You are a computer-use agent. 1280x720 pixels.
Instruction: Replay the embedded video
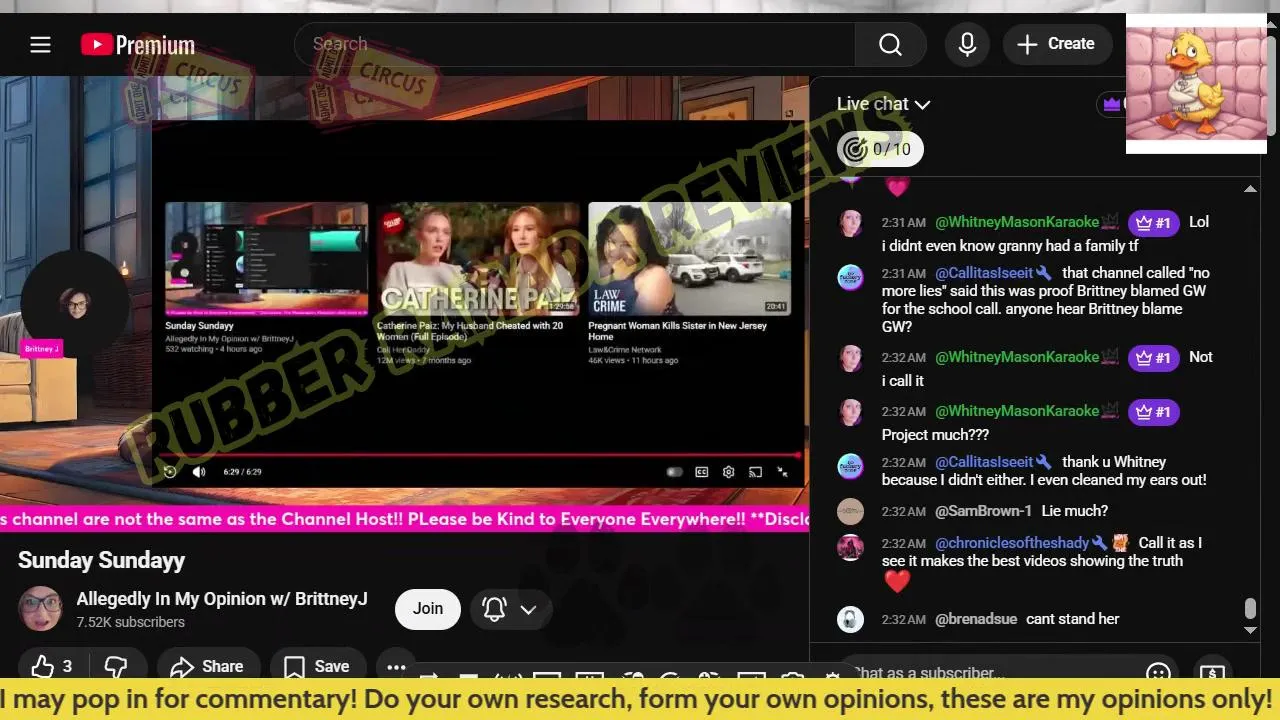coord(170,472)
